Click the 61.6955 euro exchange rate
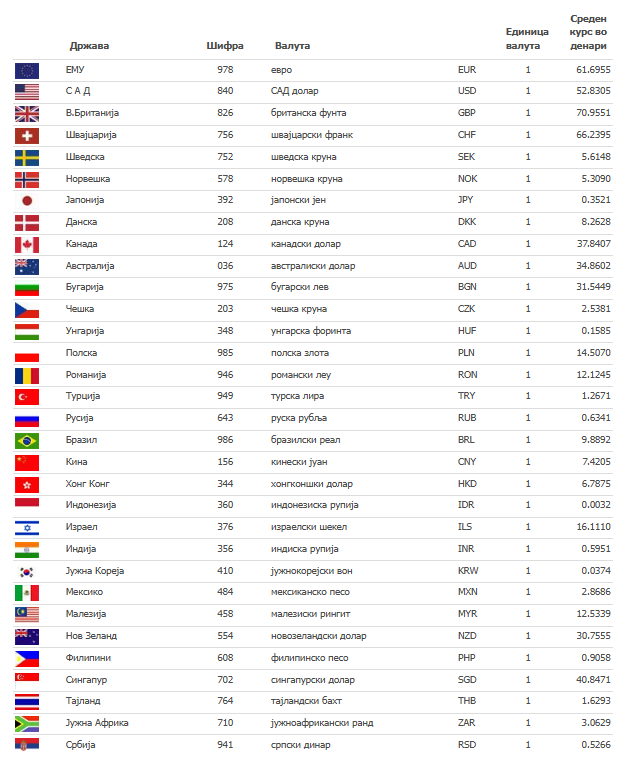The height and width of the screenshot is (768, 624). (x=593, y=70)
